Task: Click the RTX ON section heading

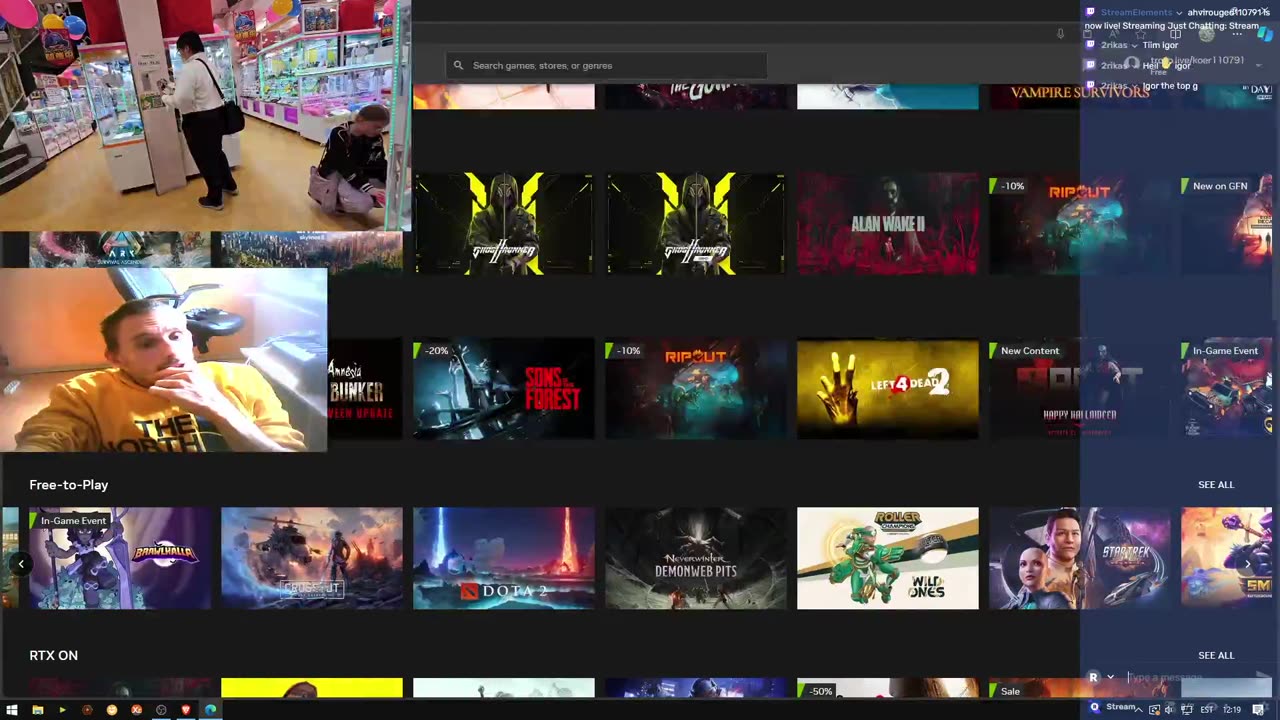Action: point(54,656)
